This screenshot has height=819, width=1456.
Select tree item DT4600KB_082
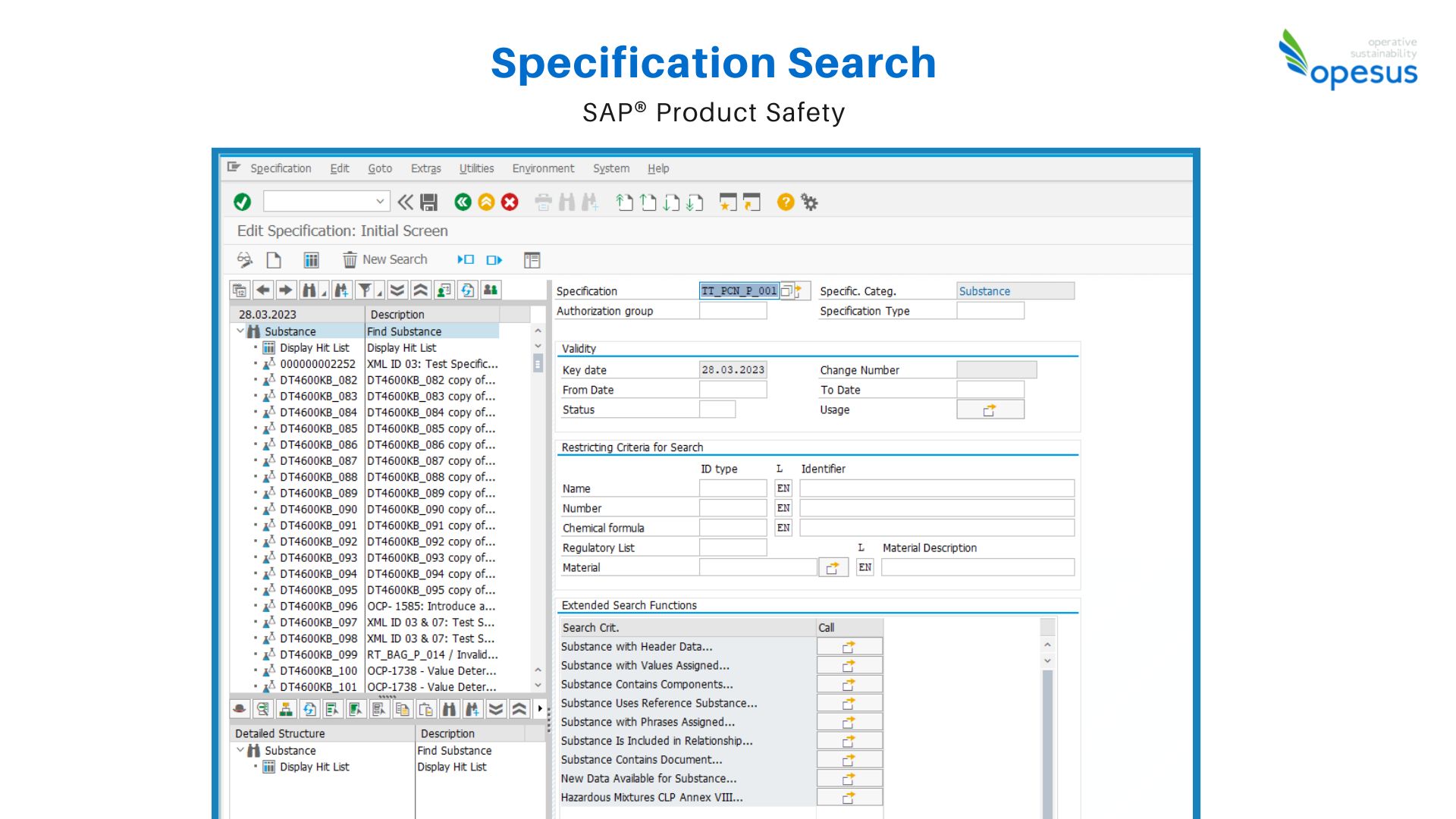[x=316, y=380]
